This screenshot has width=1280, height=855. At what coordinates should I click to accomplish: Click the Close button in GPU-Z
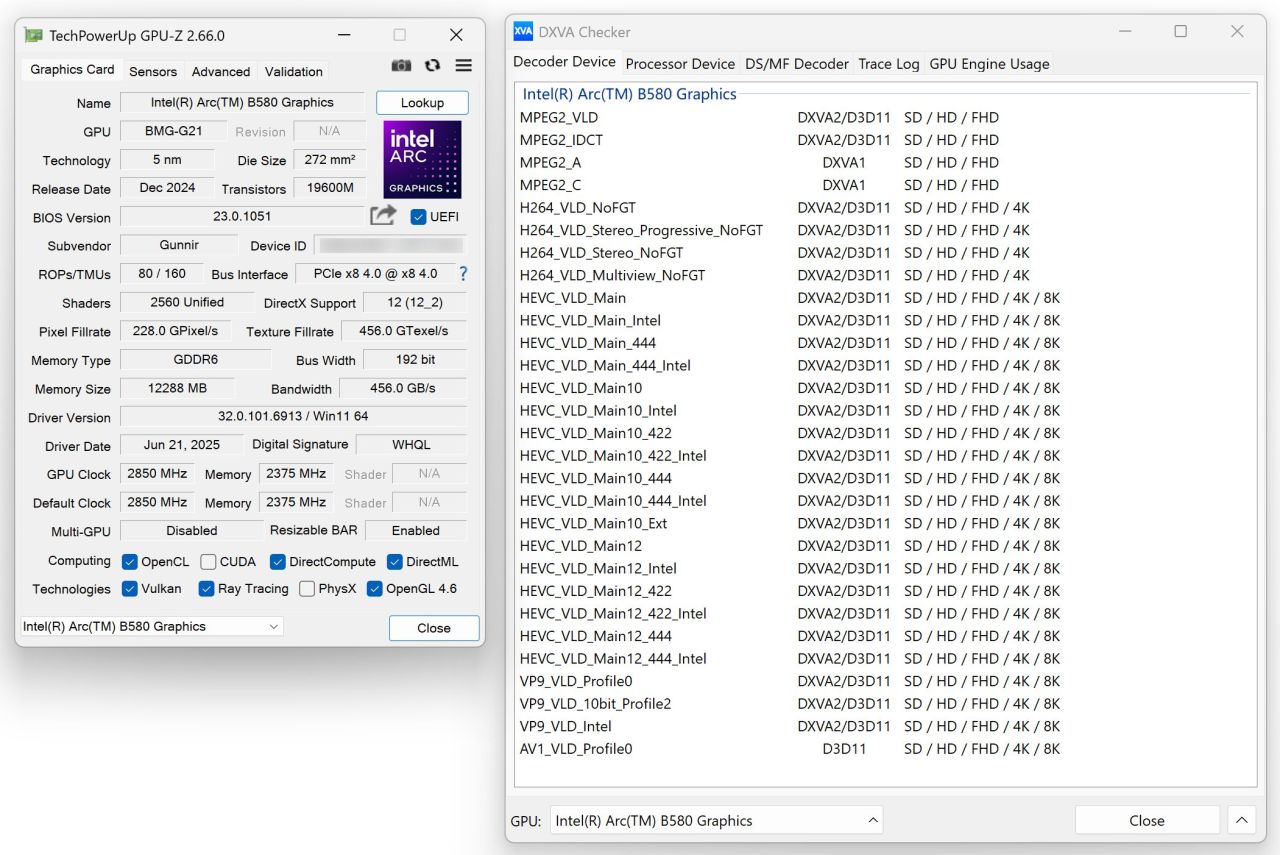434,628
